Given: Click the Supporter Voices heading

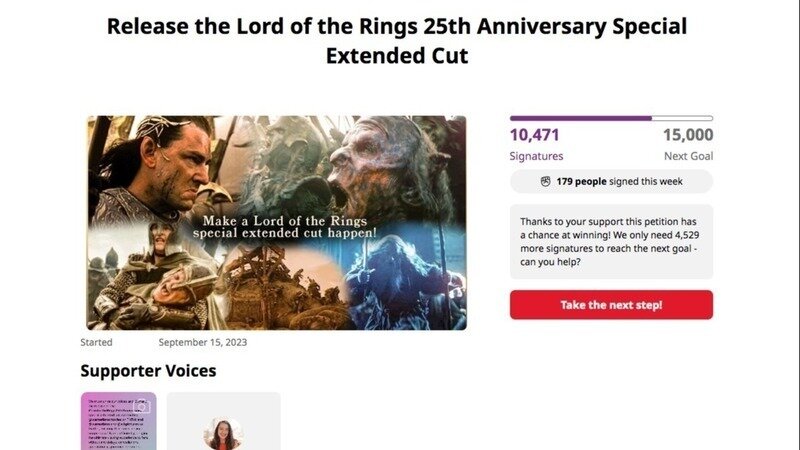Looking at the screenshot, I should point(148,371).
